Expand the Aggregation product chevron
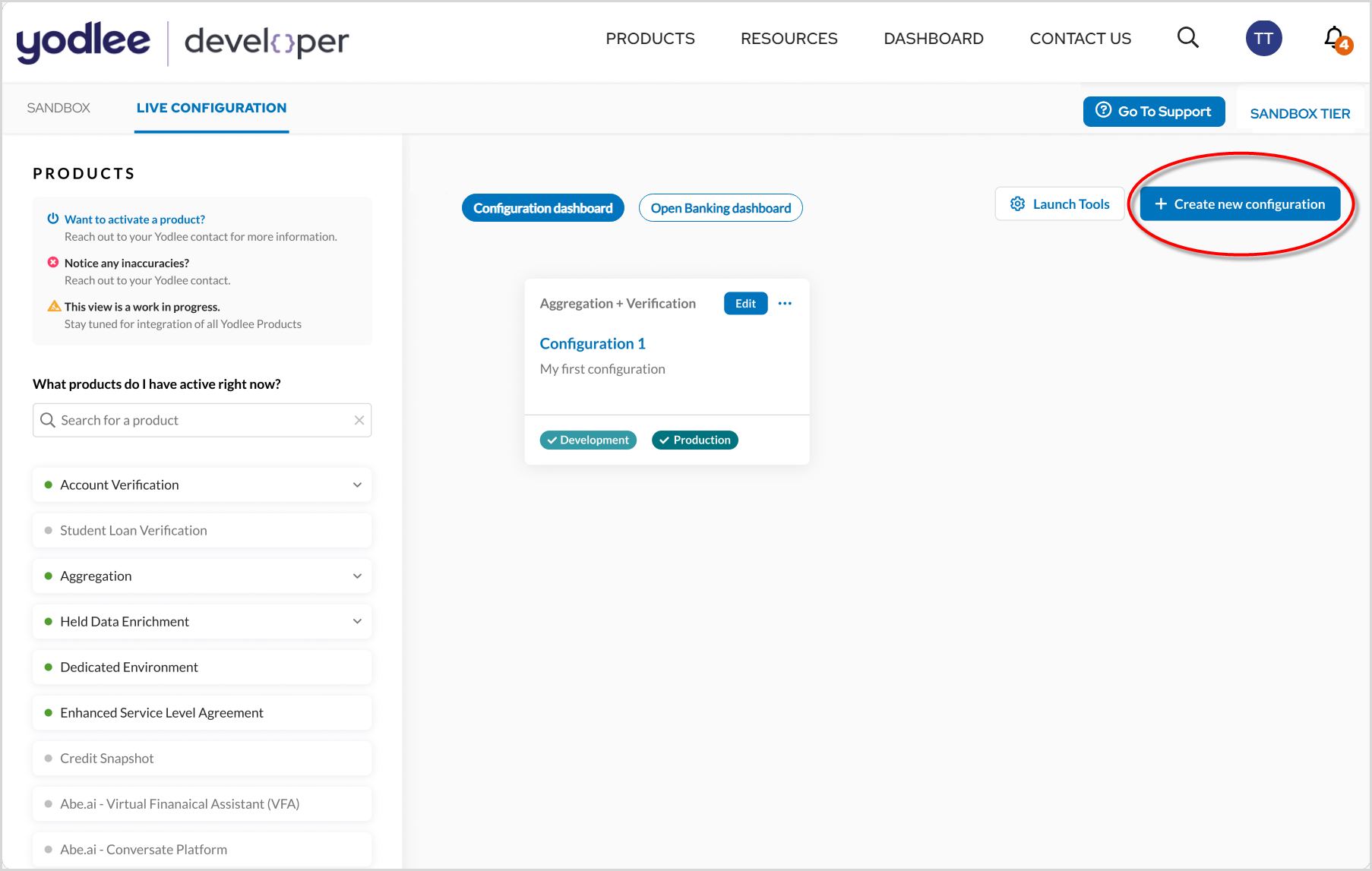1372x871 pixels. pyautogui.click(x=357, y=576)
